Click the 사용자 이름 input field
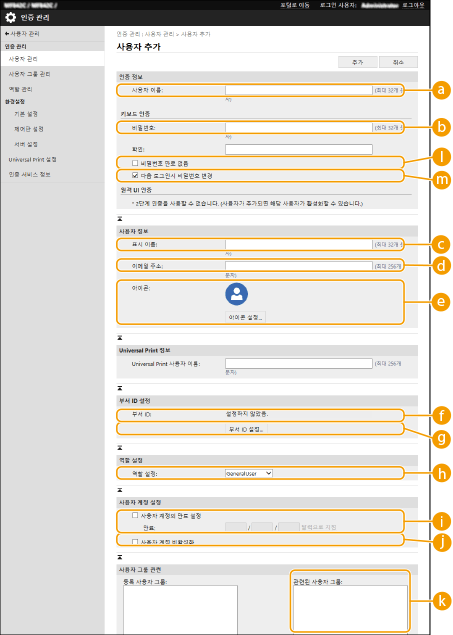453x635 pixels. tap(299, 90)
